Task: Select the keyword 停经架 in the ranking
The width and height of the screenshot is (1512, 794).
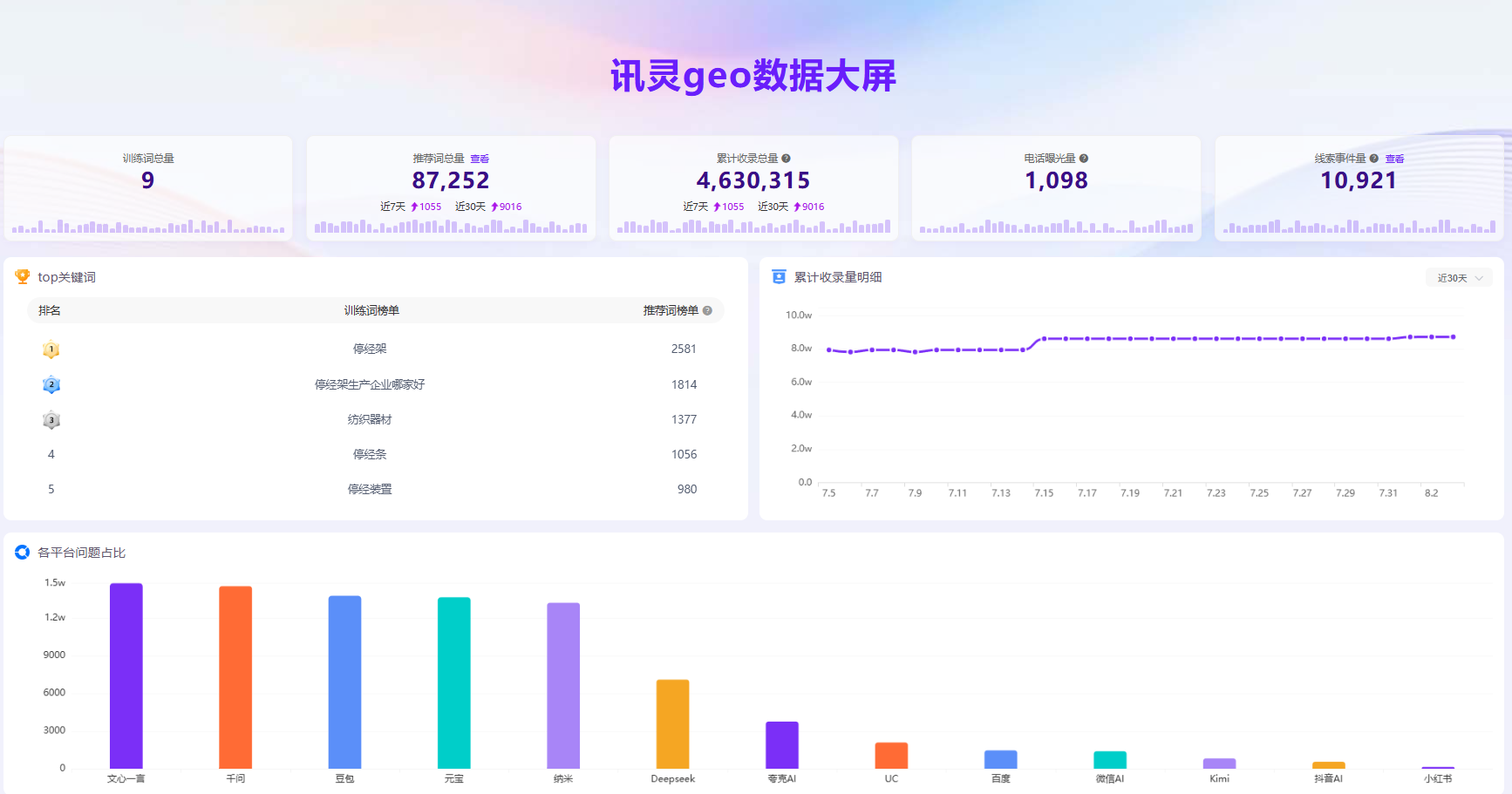Action: (x=370, y=349)
